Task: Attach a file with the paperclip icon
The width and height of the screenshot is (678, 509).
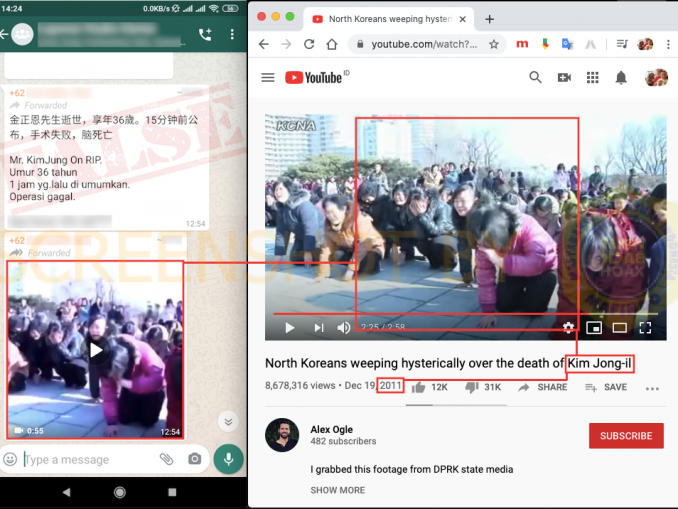Action: click(x=166, y=459)
